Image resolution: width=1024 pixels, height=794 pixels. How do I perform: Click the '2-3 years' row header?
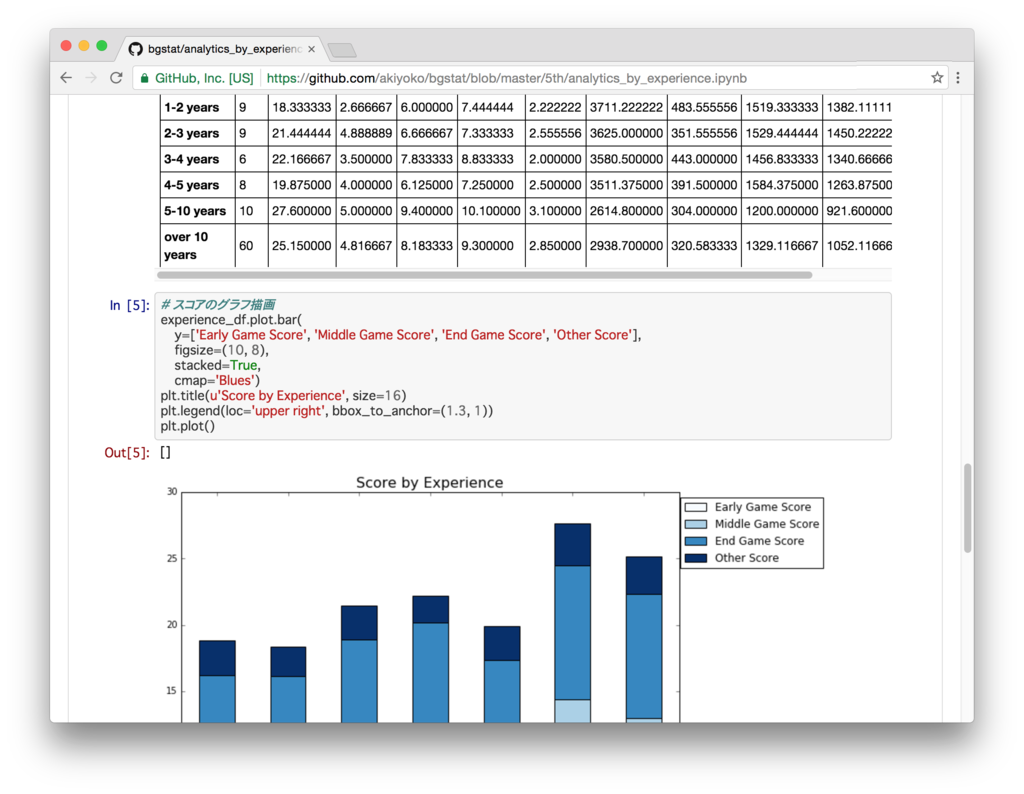coord(197,133)
